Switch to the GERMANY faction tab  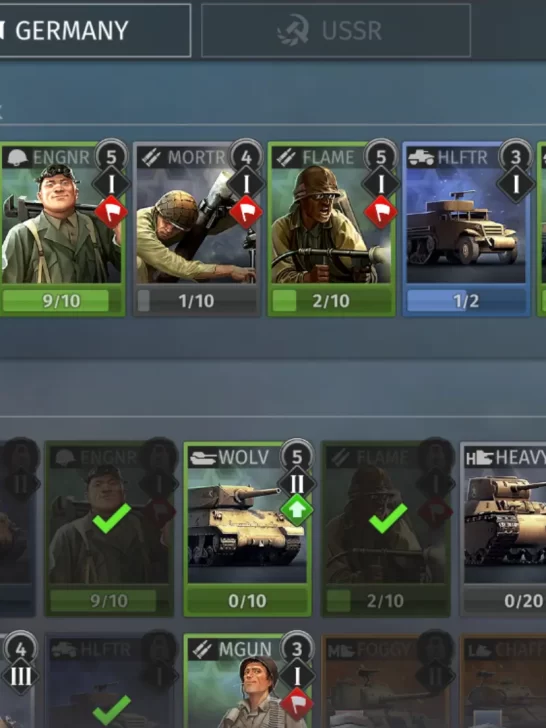[x=95, y=31]
